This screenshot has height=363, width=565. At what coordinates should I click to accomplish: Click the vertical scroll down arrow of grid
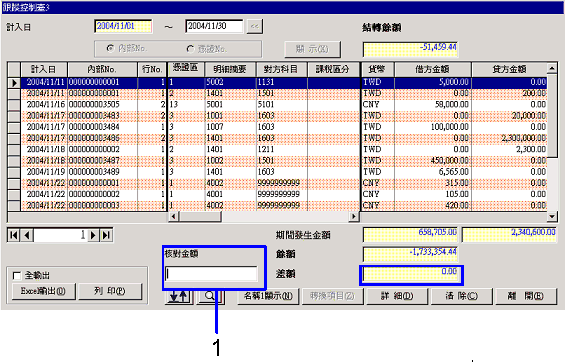[552, 216]
